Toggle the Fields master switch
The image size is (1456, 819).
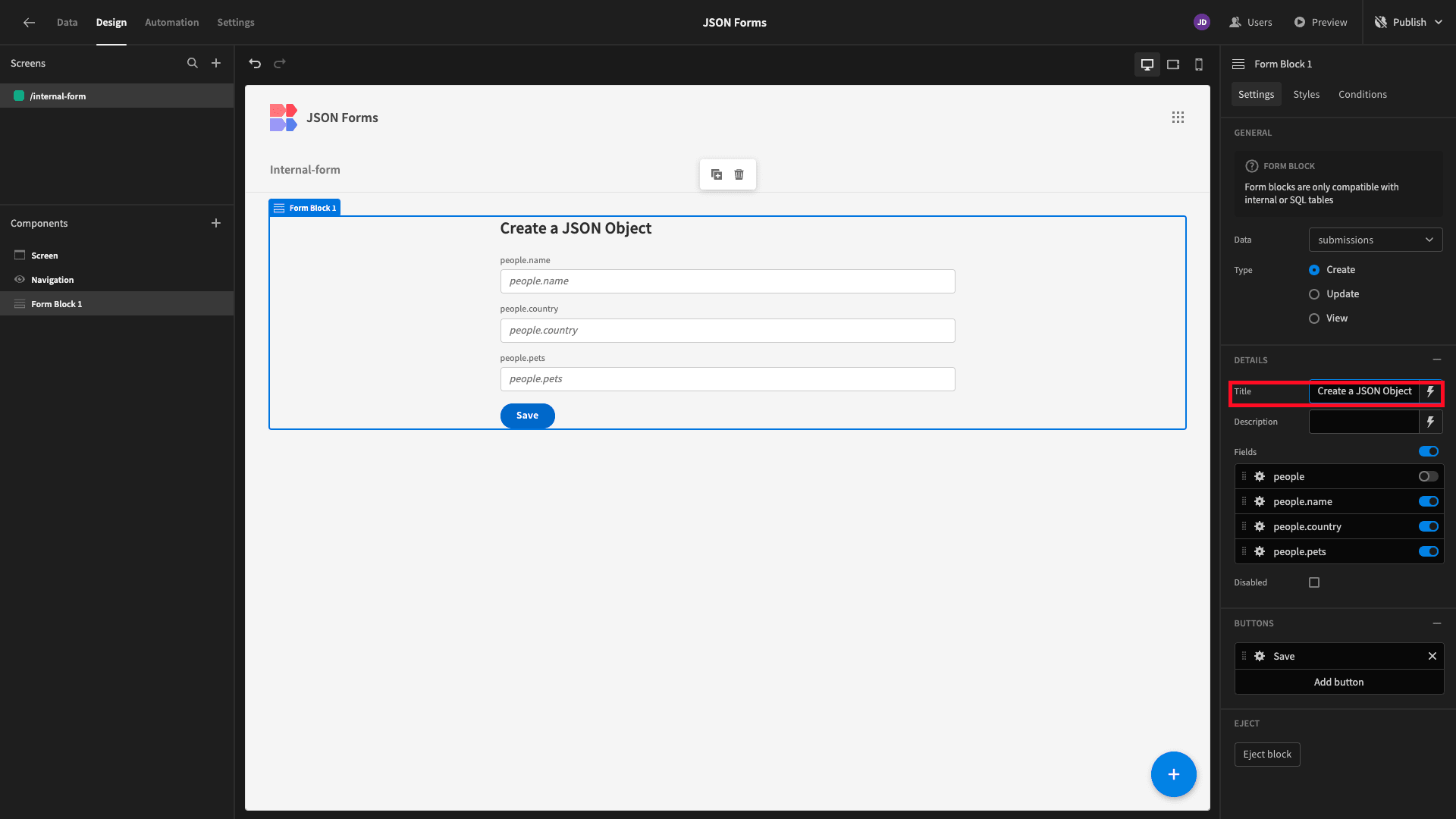click(x=1429, y=451)
